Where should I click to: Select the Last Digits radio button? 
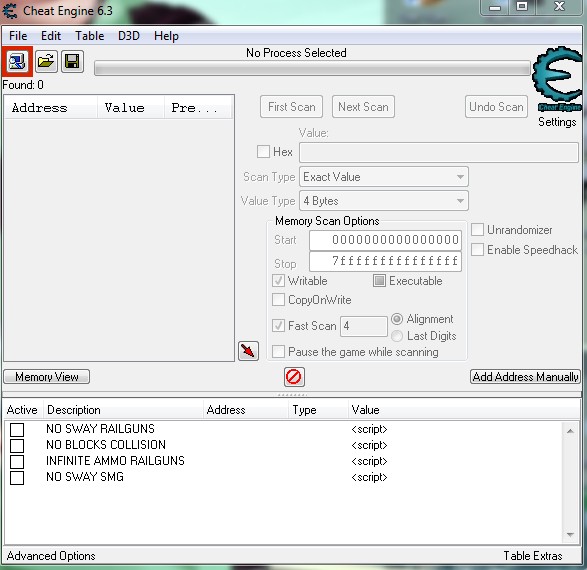click(x=397, y=336)
